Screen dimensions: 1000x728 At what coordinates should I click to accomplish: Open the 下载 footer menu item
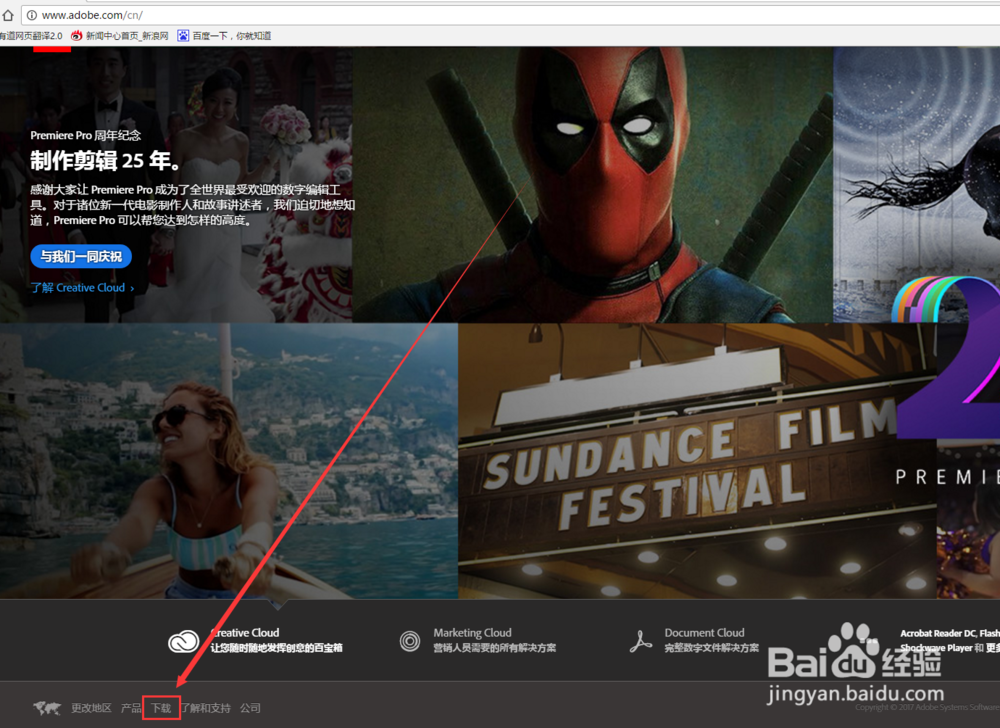point(161,708)
